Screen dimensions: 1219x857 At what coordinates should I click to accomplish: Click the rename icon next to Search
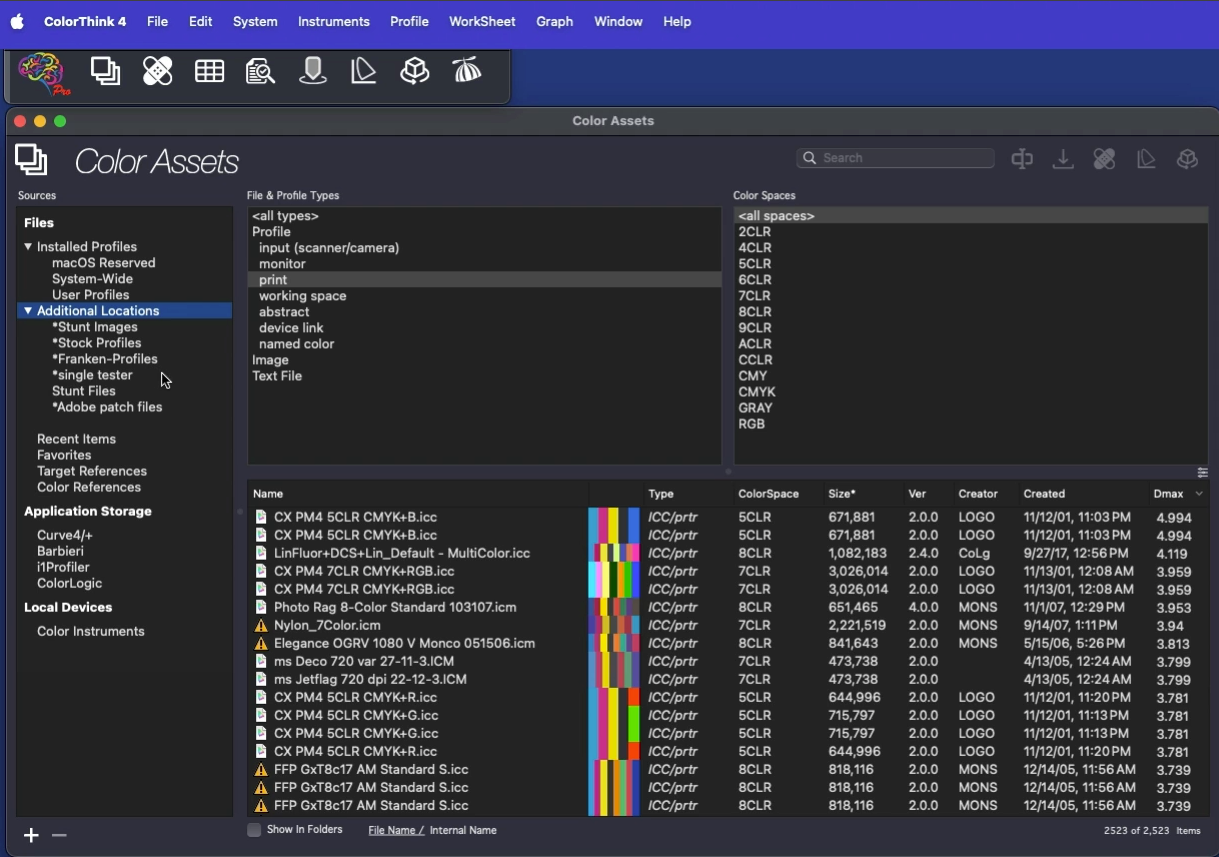1022,160
